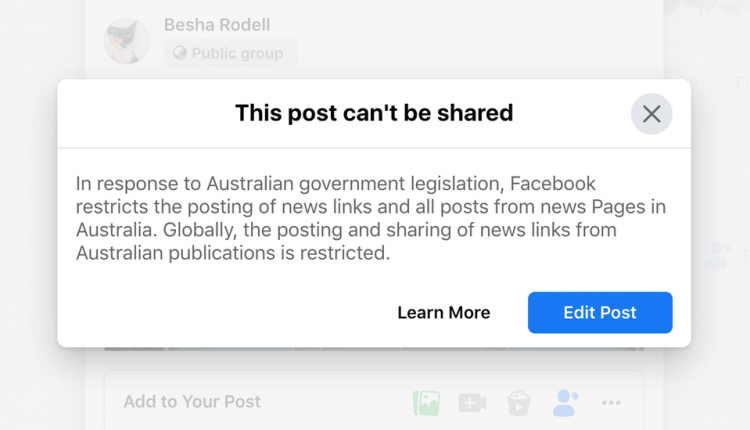Show more post options via three dots
Viewport: 750px width, 430px height.
[611, 403]
